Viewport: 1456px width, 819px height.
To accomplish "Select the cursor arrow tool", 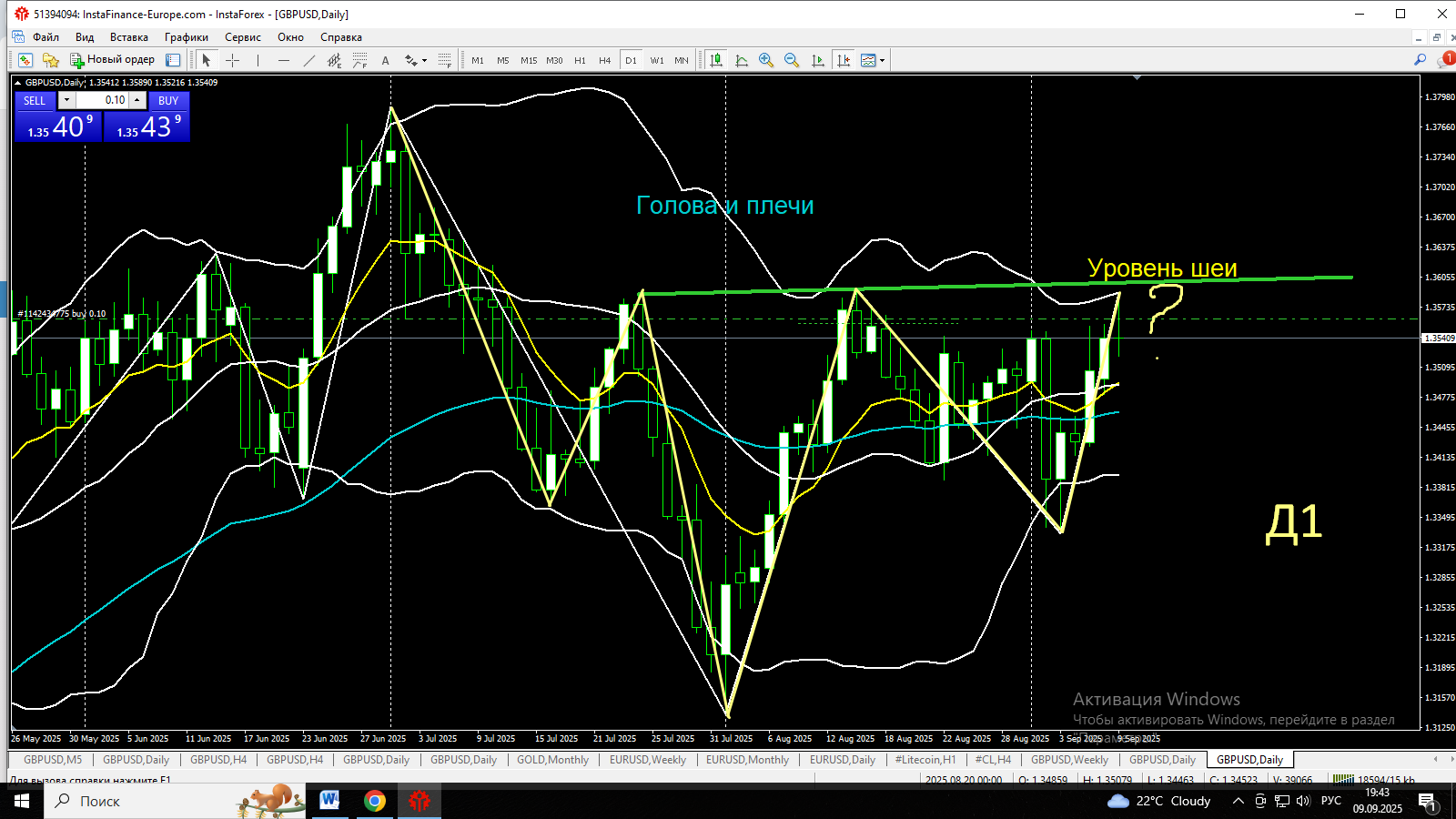I will click(x=207, y=60).
